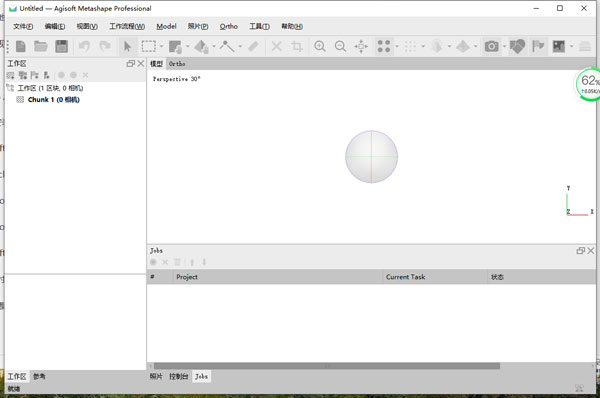The image size is (600, 398).
Task: Open the dense cloud view dropdown arrow
Action: click(423, 46)
